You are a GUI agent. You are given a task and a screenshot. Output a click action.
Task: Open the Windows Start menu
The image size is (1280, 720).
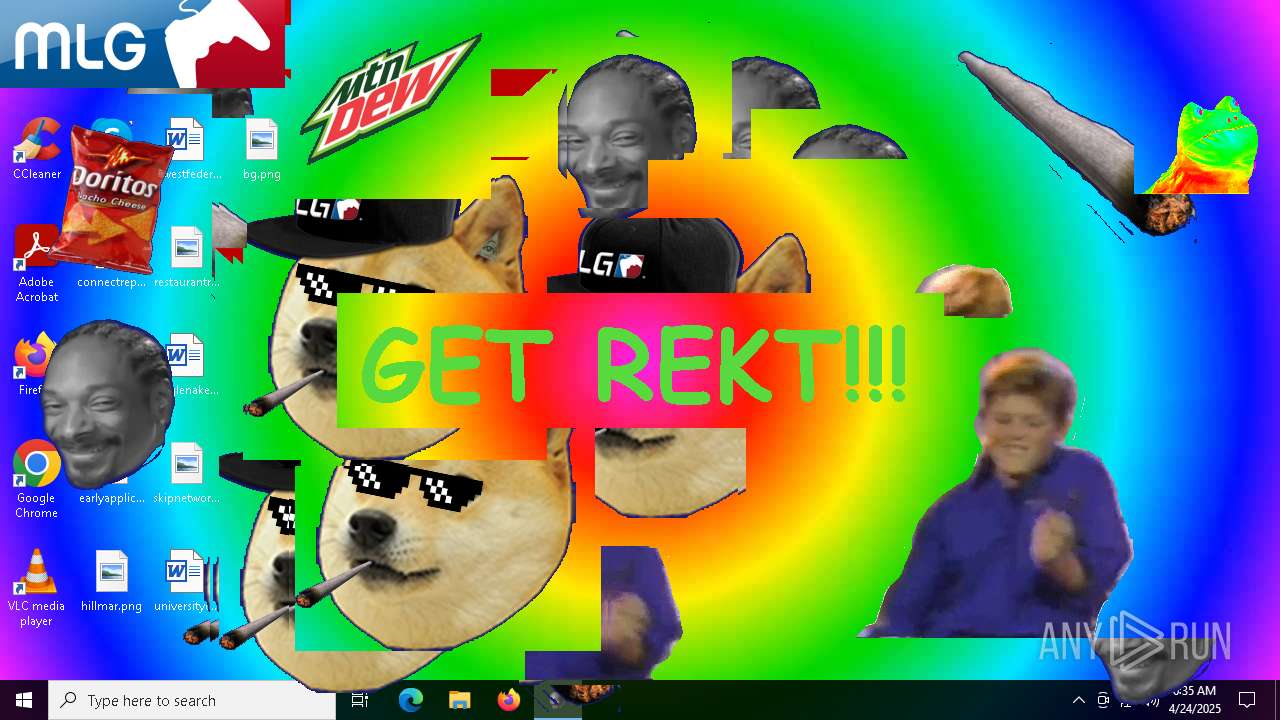point(24,700)
